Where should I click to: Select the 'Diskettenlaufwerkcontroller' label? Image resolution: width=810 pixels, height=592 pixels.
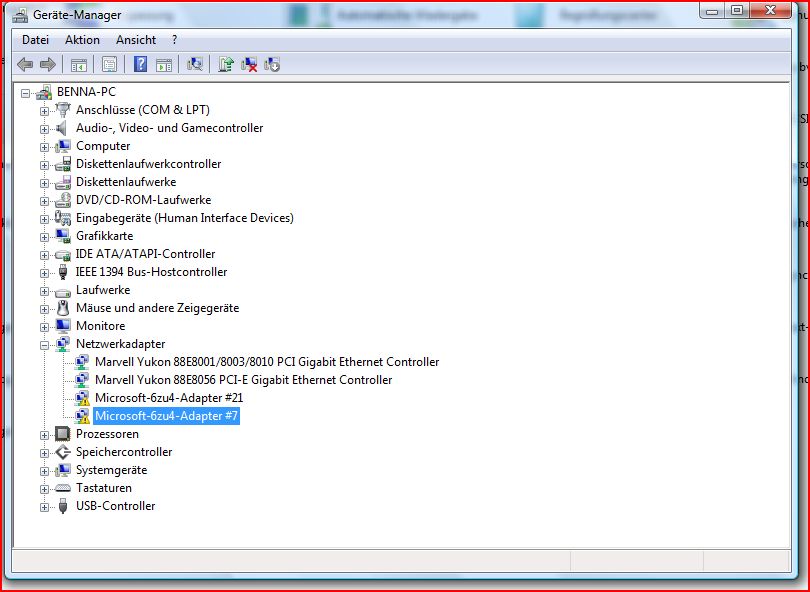pyautogui.click(x=148, y=164)
